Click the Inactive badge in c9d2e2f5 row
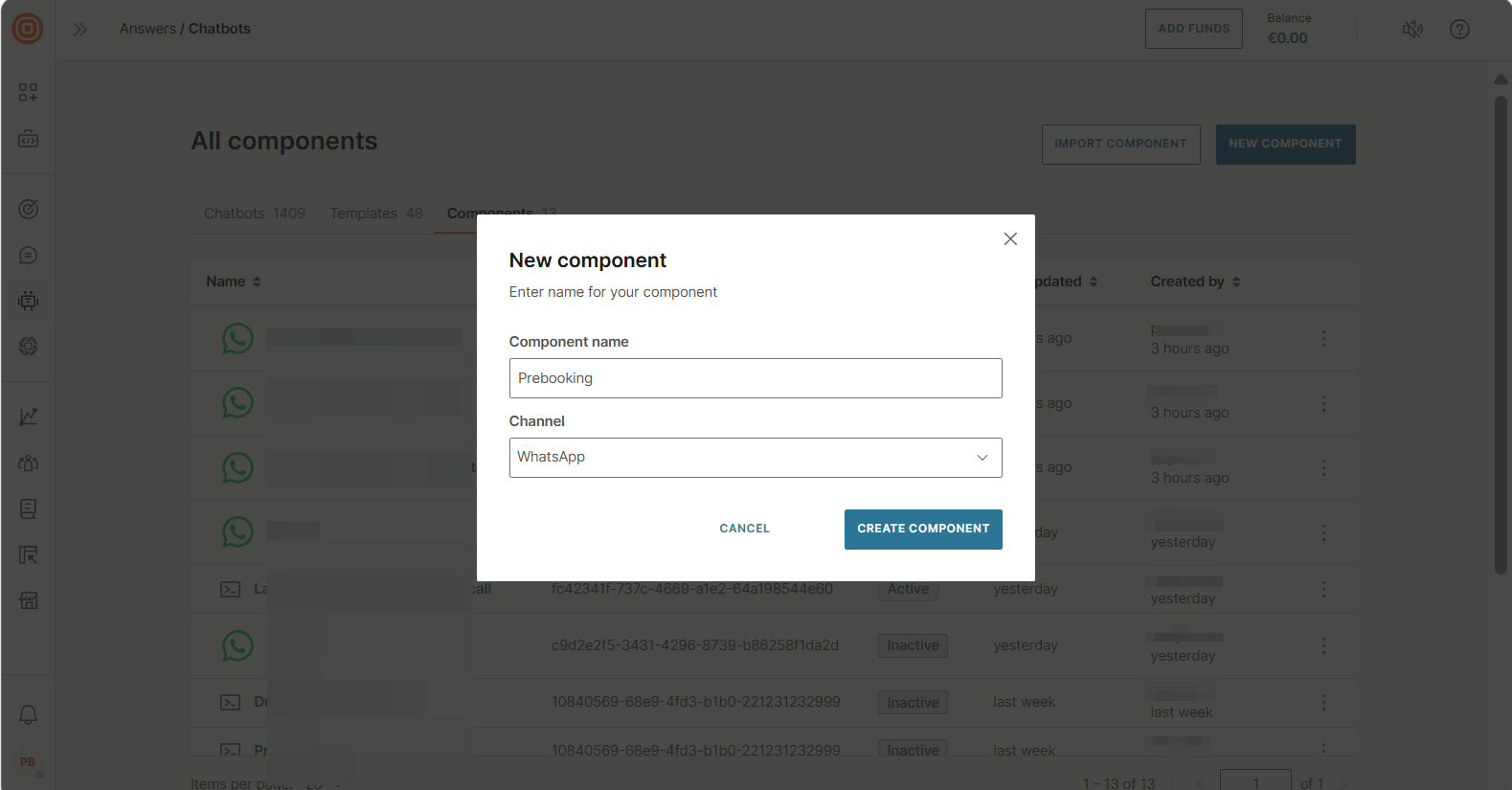 913,646
